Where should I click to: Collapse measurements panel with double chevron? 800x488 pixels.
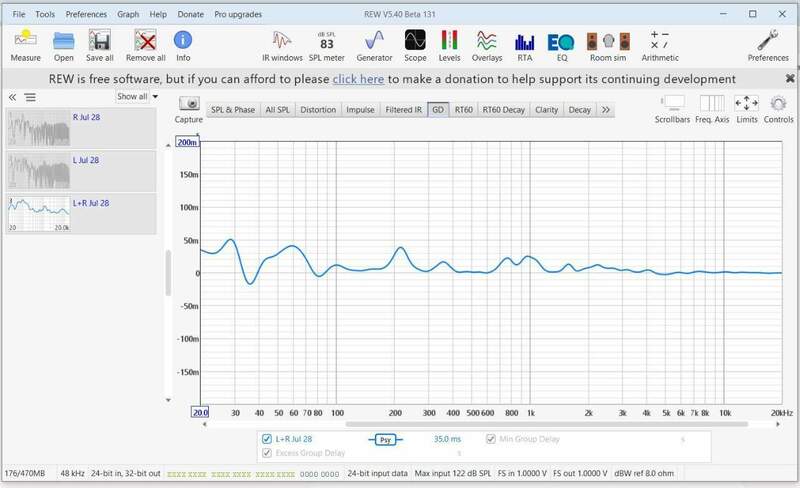click(12, 97)
